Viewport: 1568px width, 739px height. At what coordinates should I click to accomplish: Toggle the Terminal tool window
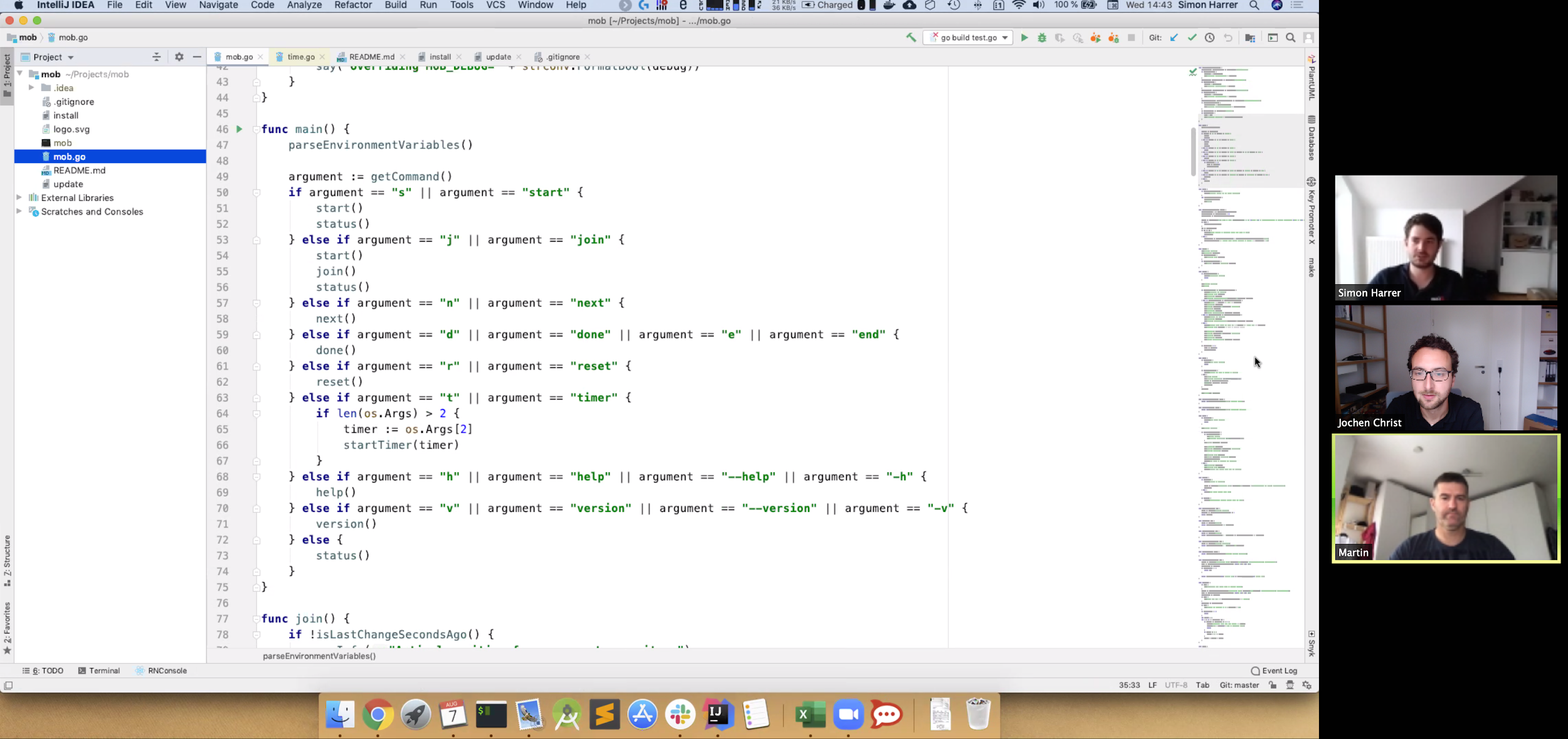click(99, 671)
